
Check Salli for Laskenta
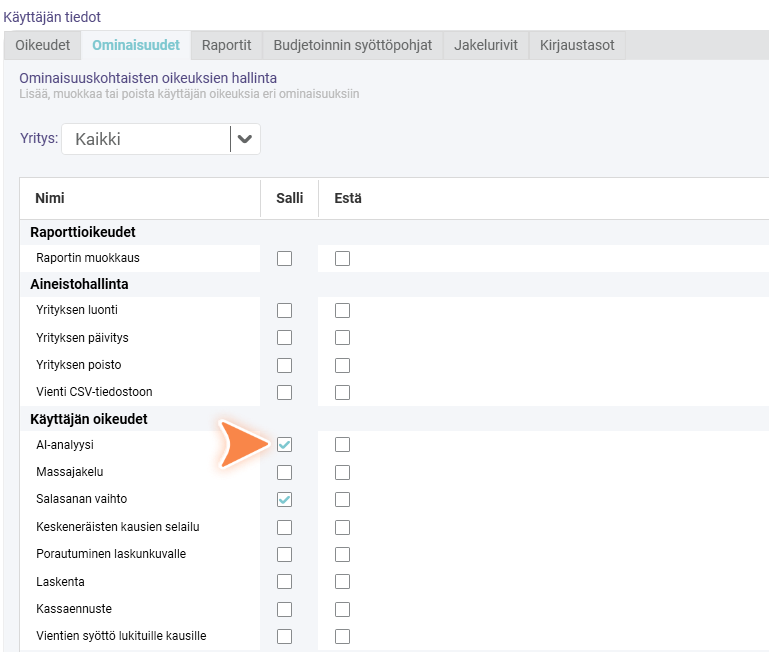284,581
